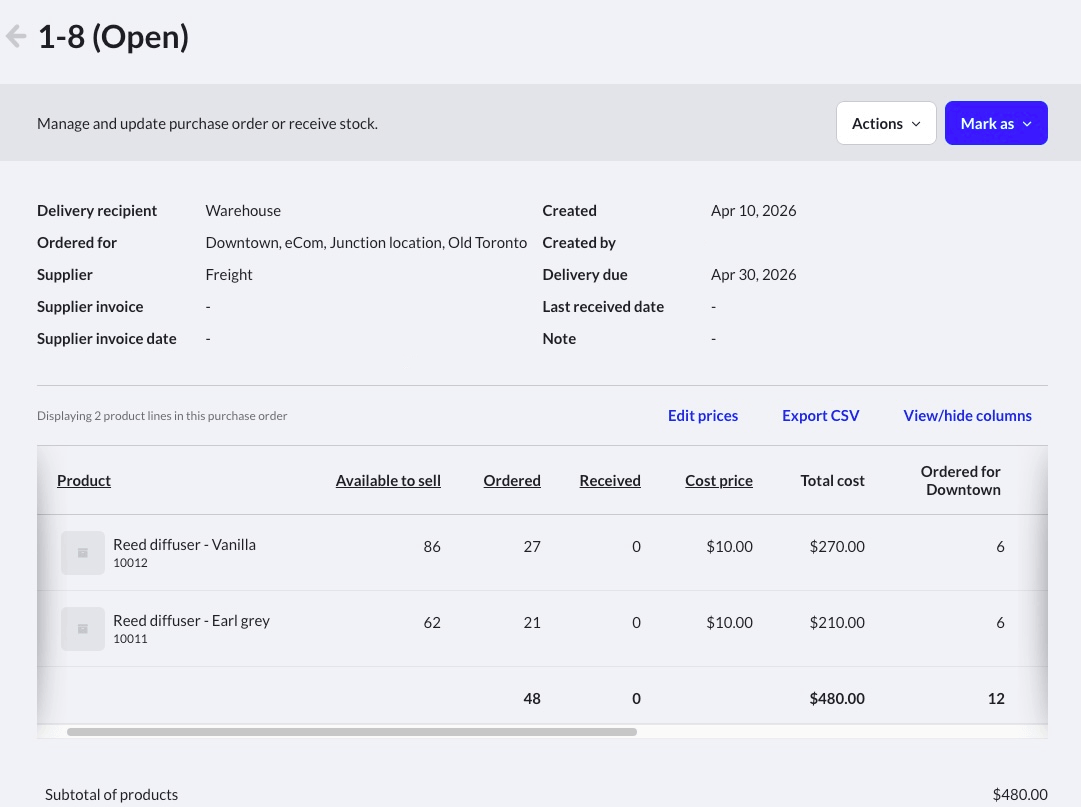Click the page title 1-8 (Open)

(x=113, y=37)
